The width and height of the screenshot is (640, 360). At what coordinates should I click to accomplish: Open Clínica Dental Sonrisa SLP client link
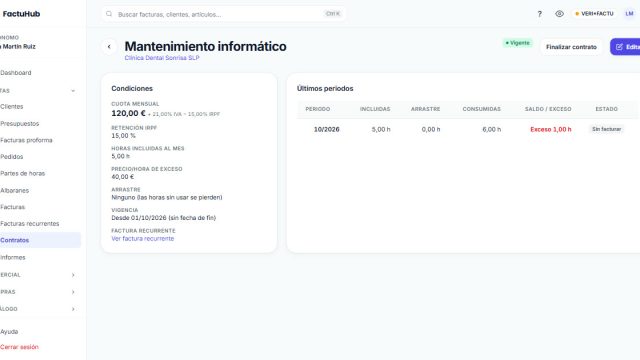(162, 58)
